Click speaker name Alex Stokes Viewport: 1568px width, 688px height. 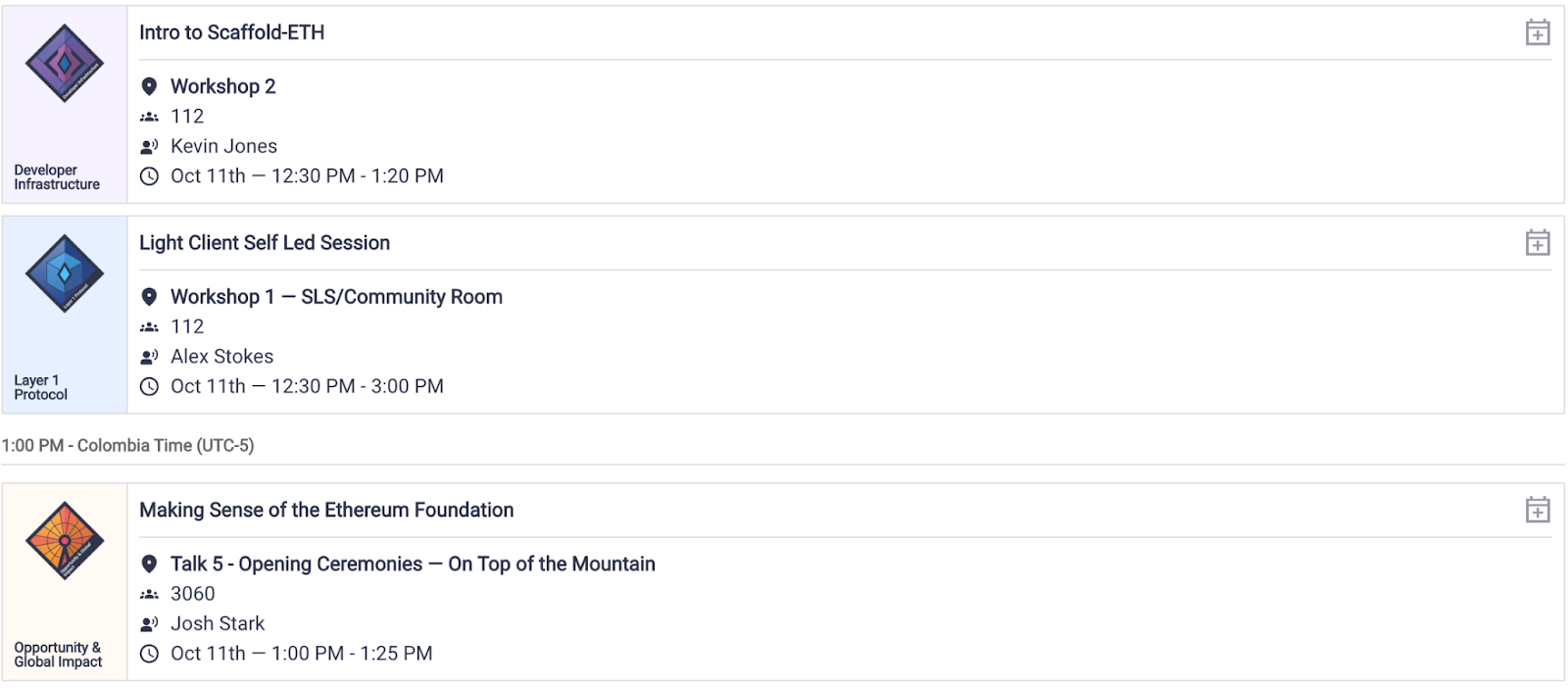pyautogui.click(x=221, y=357)
